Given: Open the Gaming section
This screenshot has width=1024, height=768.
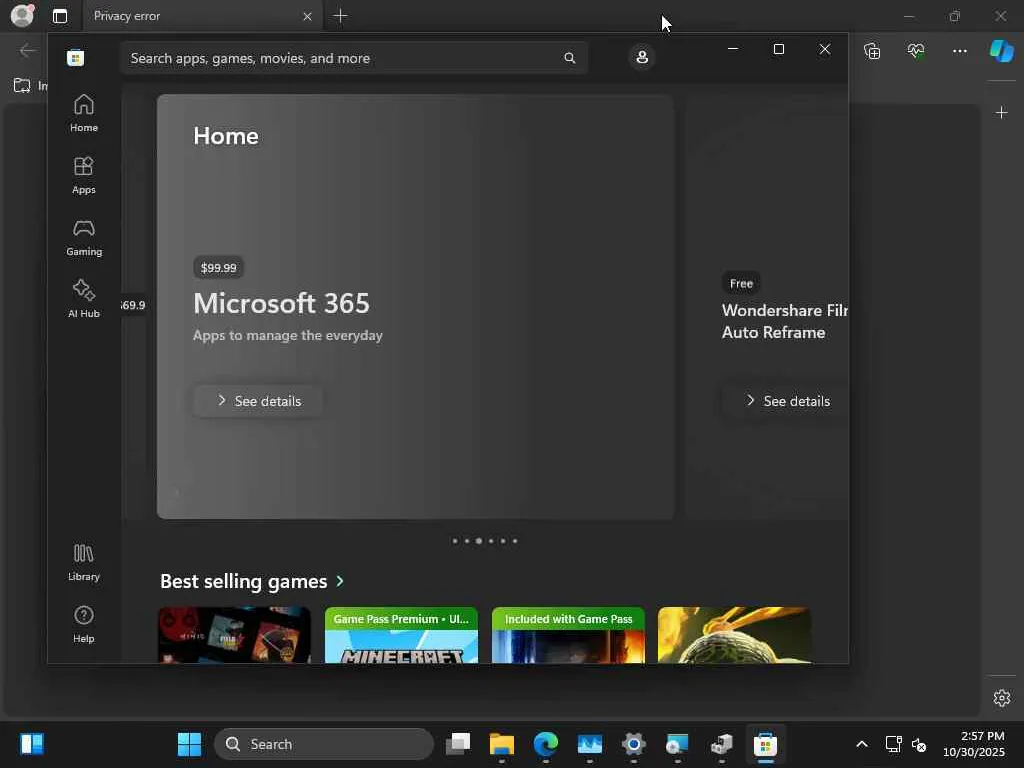Looking at the screenshot, I should (x=84, y=237).
